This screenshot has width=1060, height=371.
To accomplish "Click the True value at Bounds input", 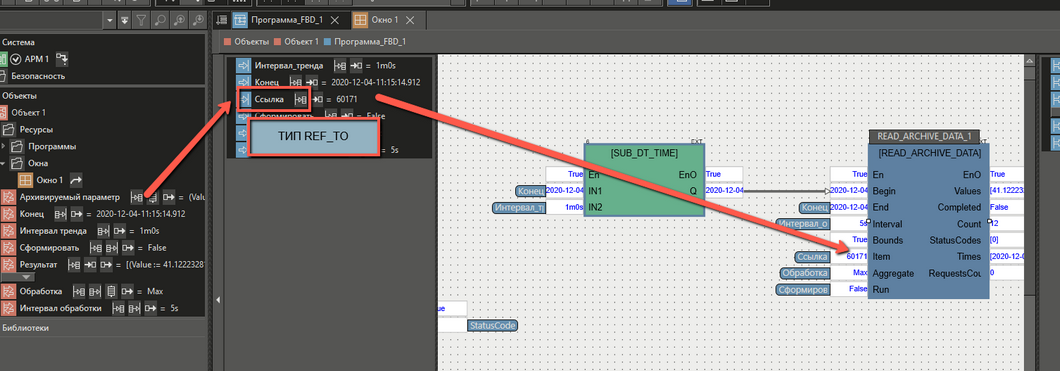I will point(860,240).
